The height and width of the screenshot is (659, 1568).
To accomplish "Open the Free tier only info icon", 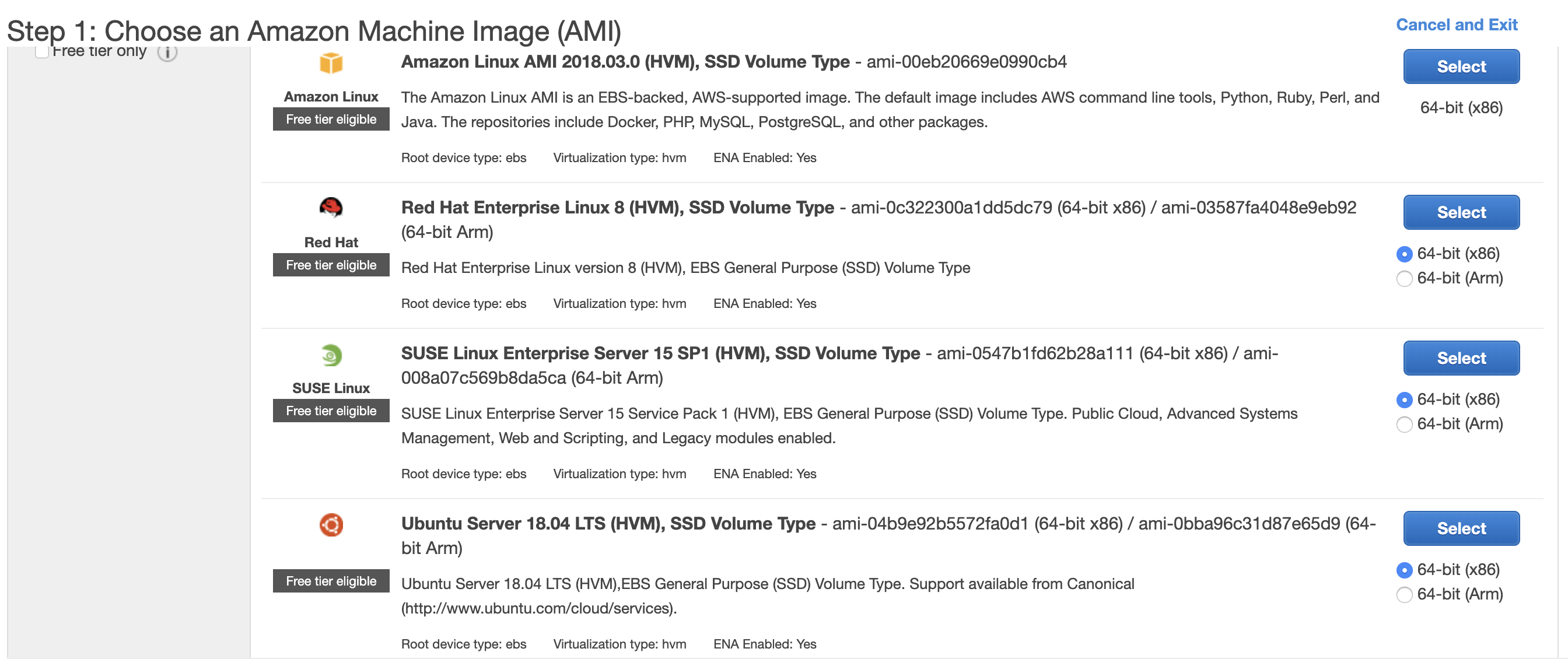I will pos(167,52).
